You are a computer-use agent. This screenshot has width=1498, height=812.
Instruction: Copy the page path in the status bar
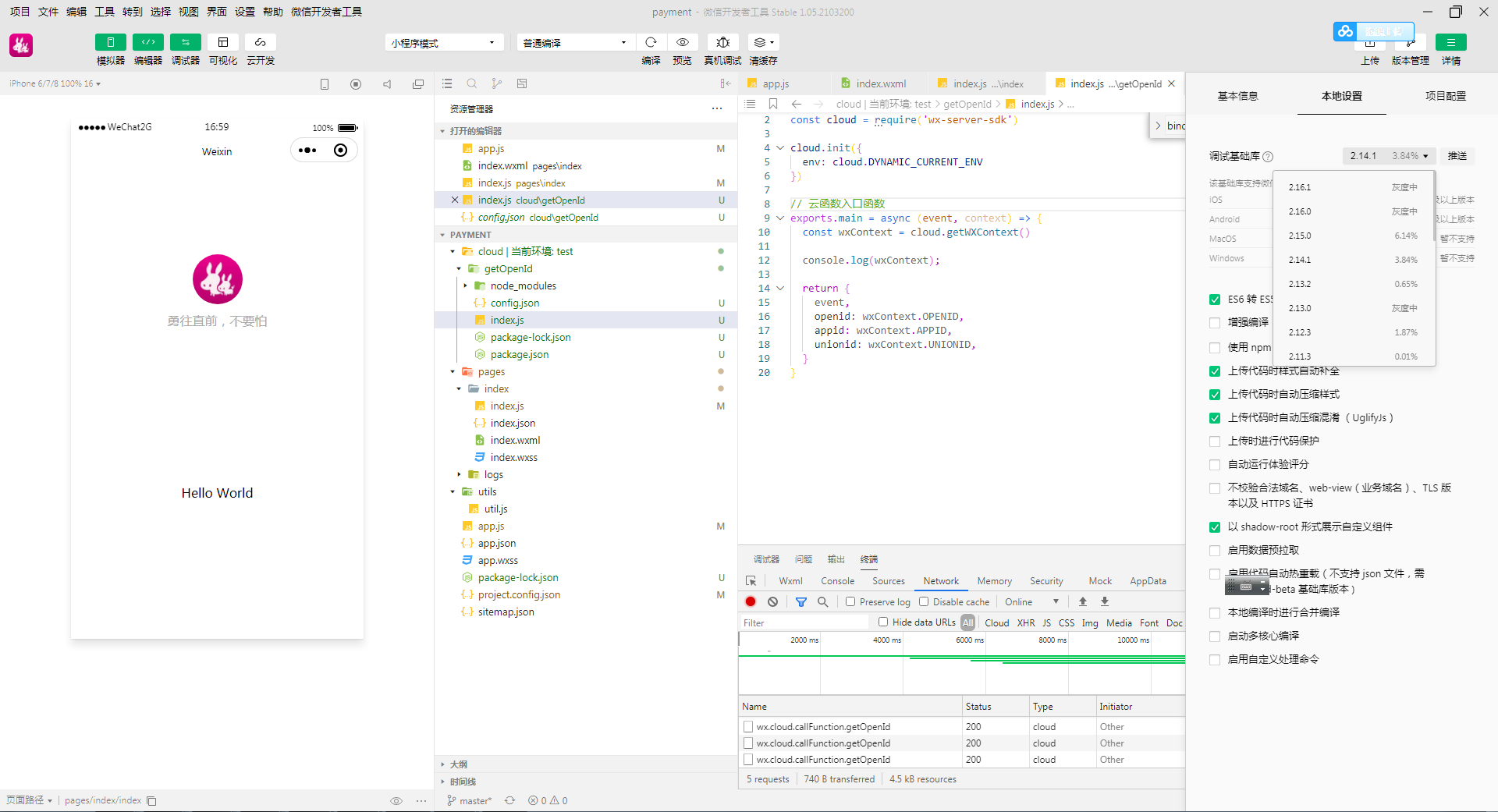[152, 801]
